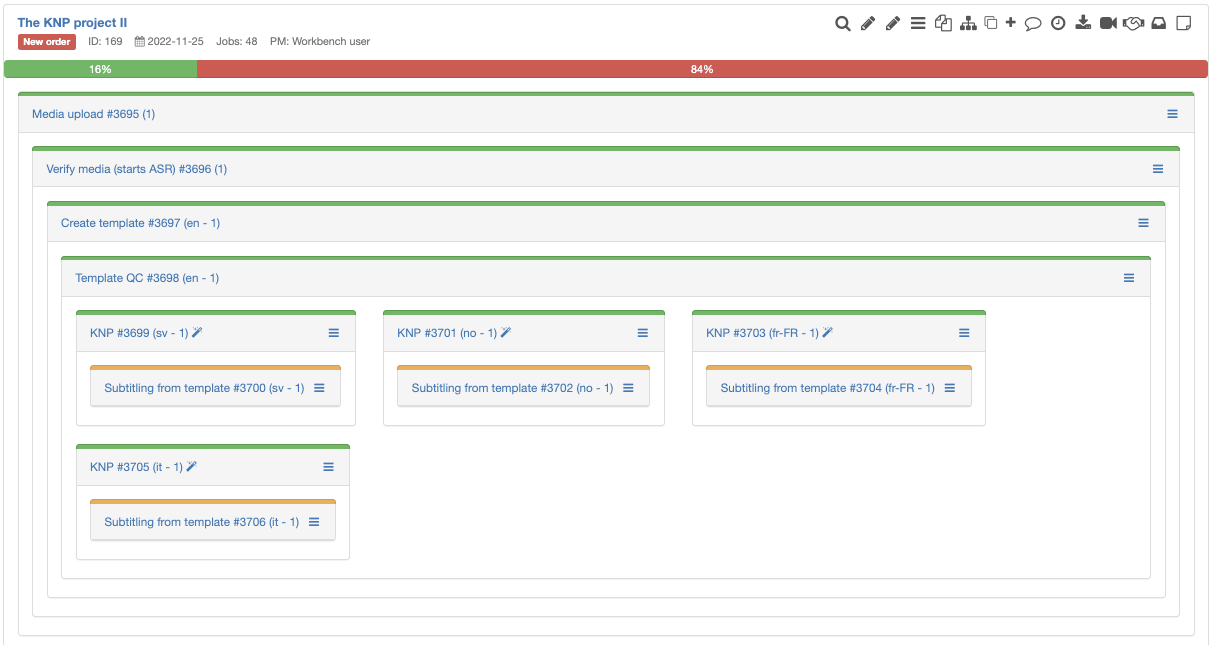Open Subtitling from template #3706 (it) link

pyautogui.click(x=201, y=522)
